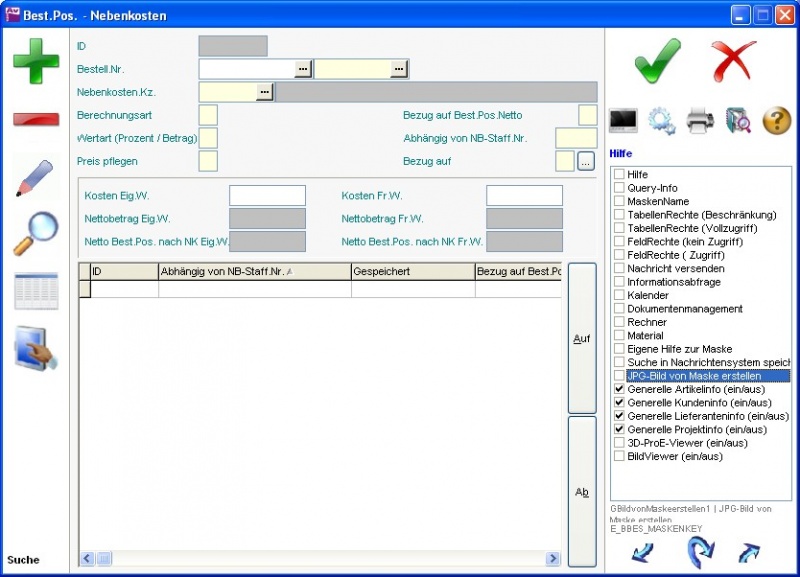Click the Bezug auf ellipsis button
The width and height of the screenshot is (800, 577).
586,160
